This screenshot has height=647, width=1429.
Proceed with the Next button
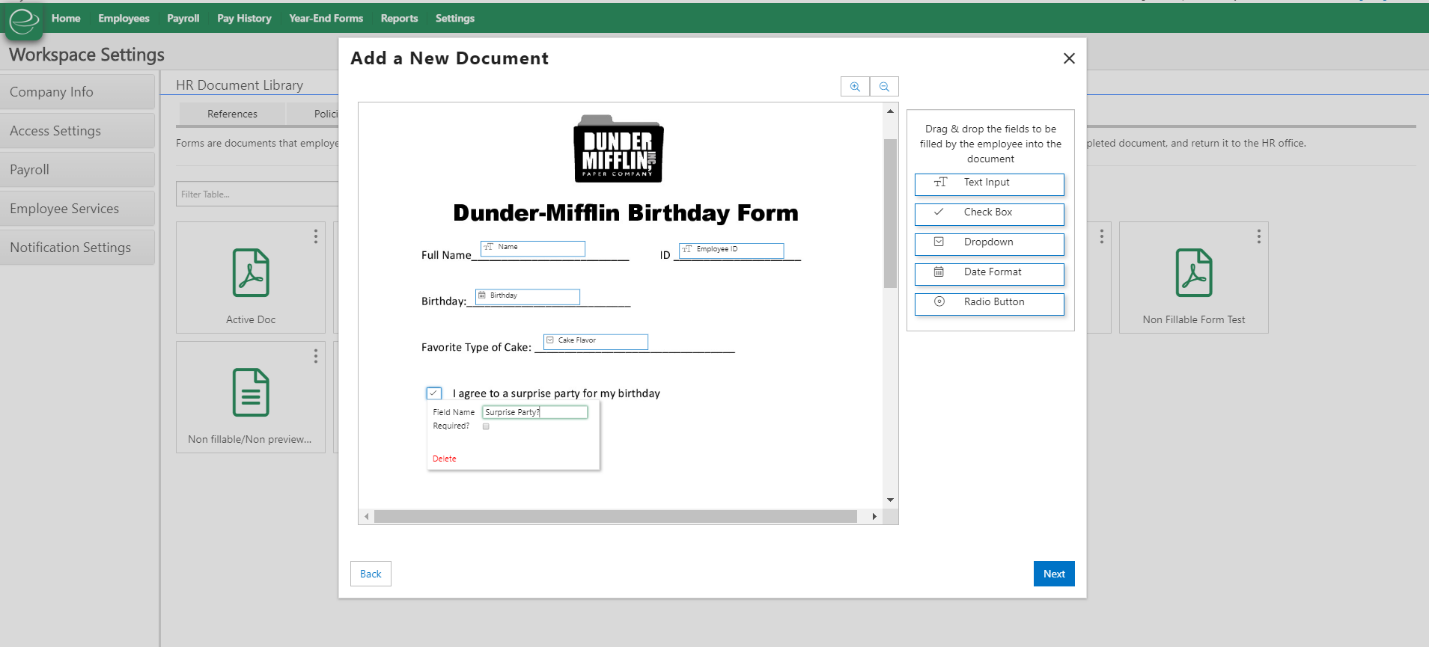pyautogui.click(x=1054, y=574)
